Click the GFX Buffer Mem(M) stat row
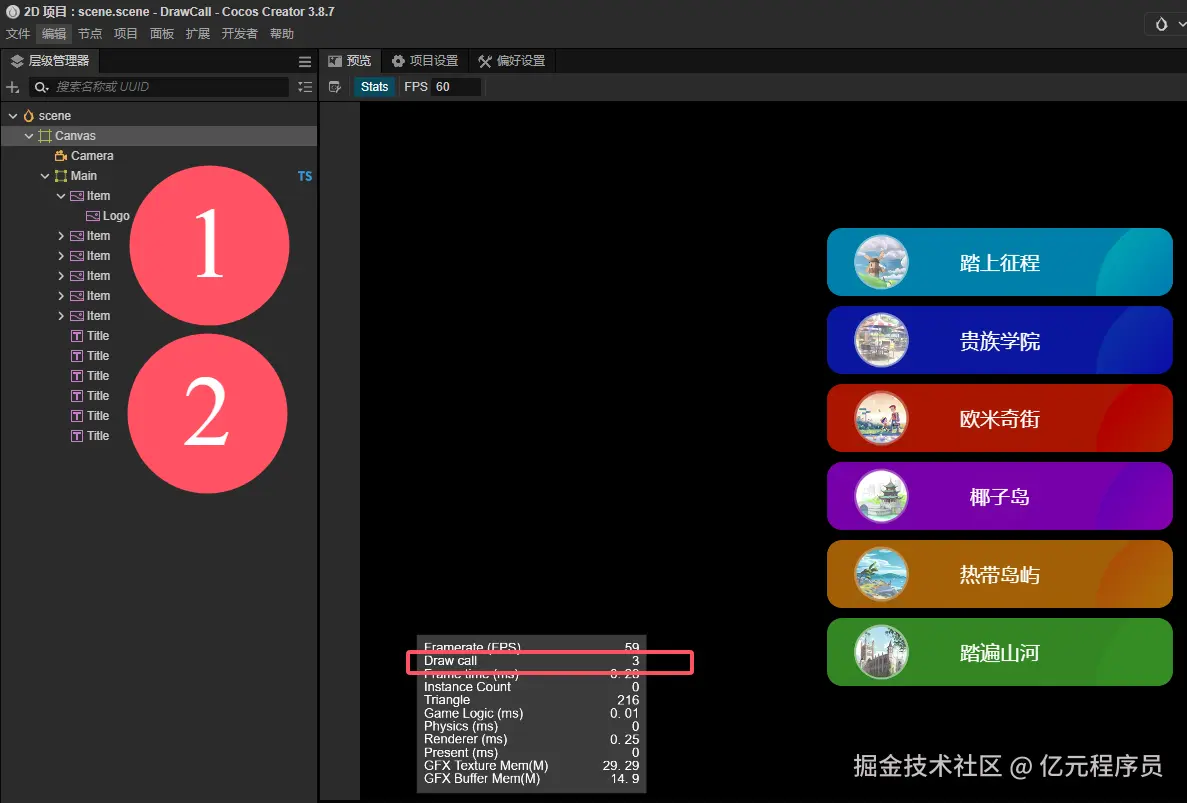 (x=531, y=779)
